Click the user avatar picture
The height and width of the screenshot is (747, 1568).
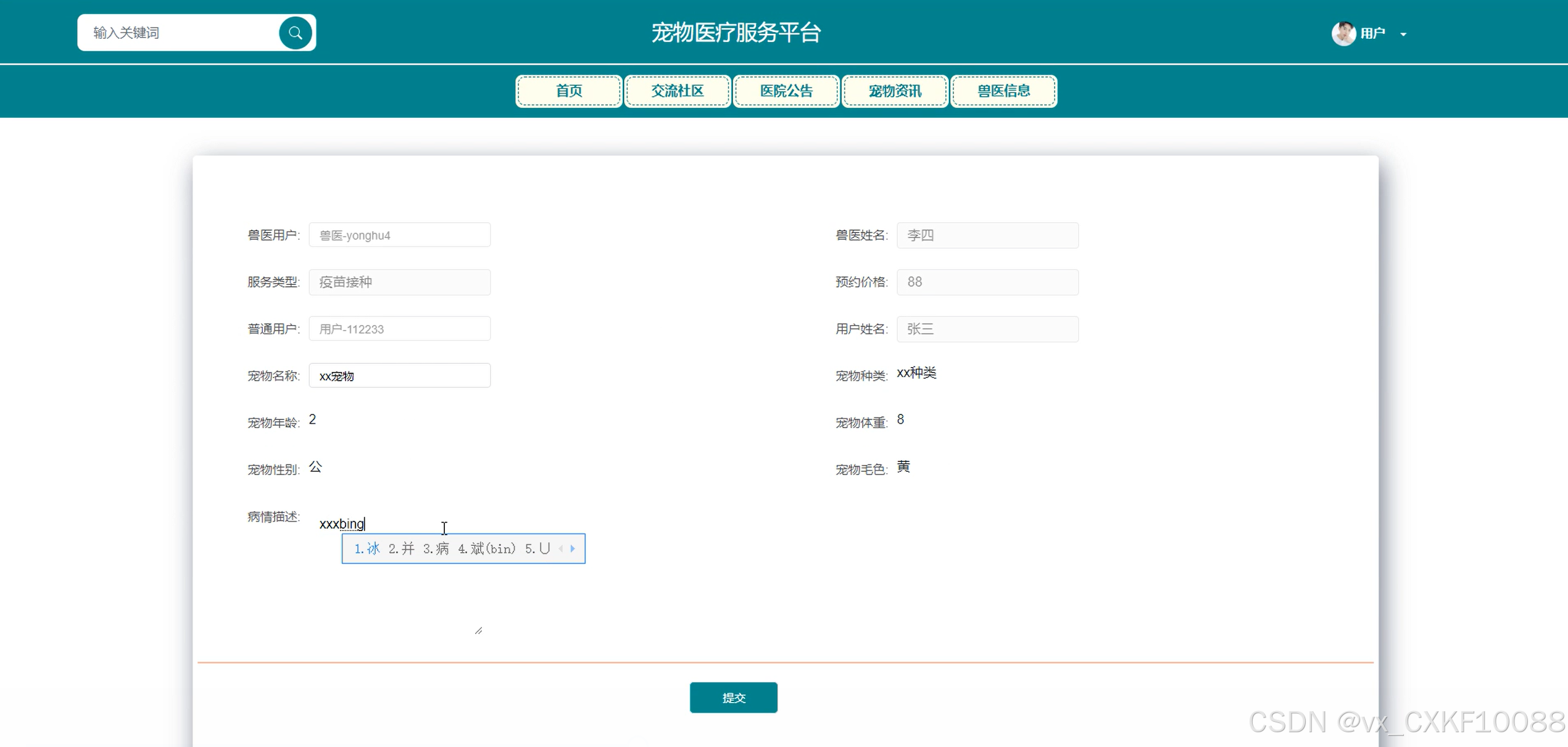coord(1343,33)
